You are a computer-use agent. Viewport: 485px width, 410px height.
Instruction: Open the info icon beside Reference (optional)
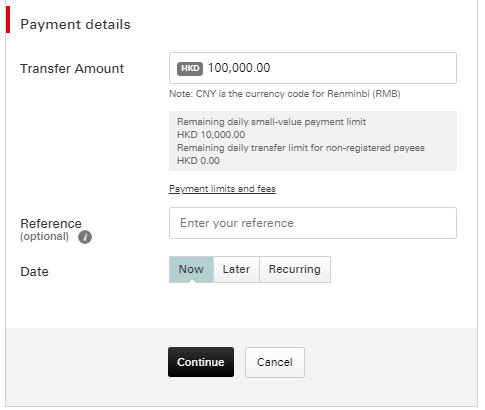(85, 237)
